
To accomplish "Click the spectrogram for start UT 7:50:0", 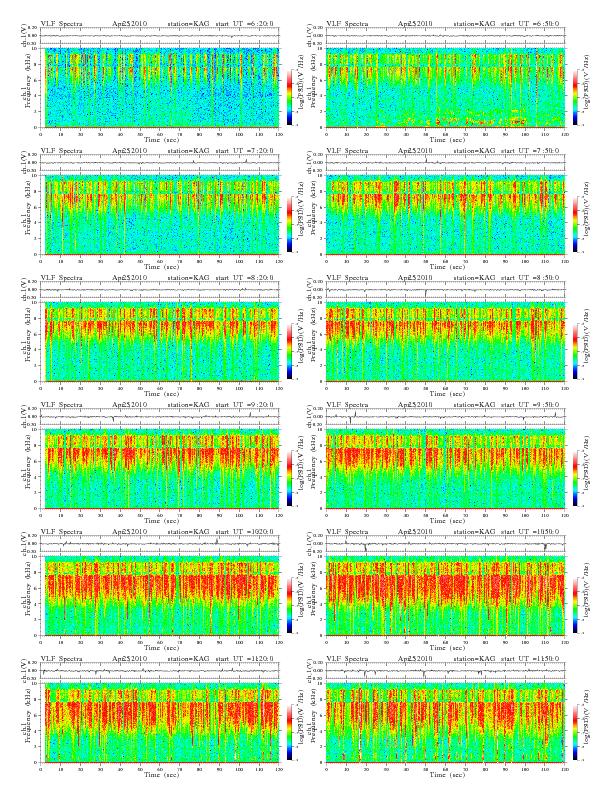I will point(445,215).
